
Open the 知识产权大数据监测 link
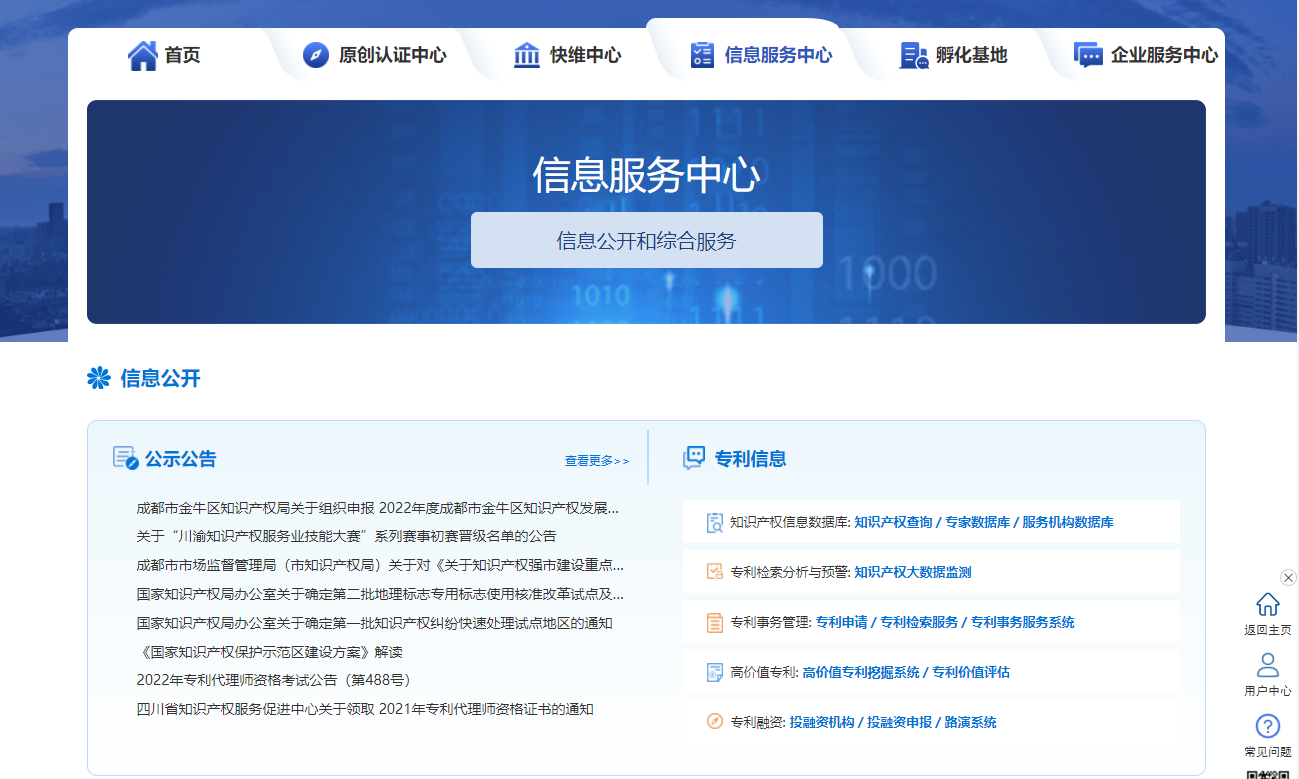(x=912, y=572)
